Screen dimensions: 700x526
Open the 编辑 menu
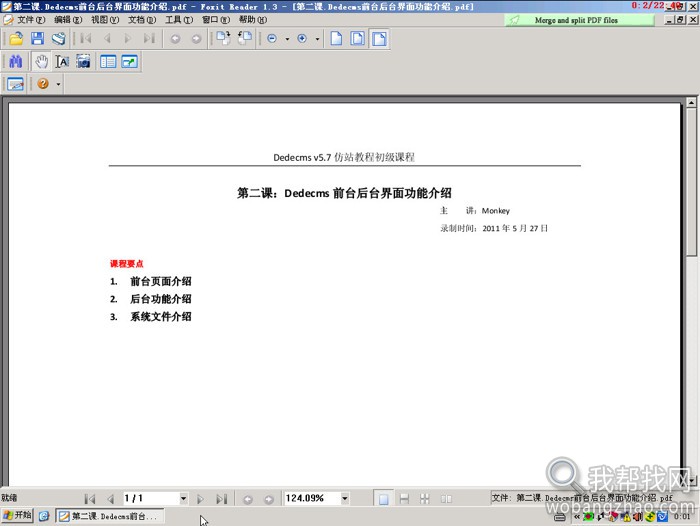[x=68, y=20]
